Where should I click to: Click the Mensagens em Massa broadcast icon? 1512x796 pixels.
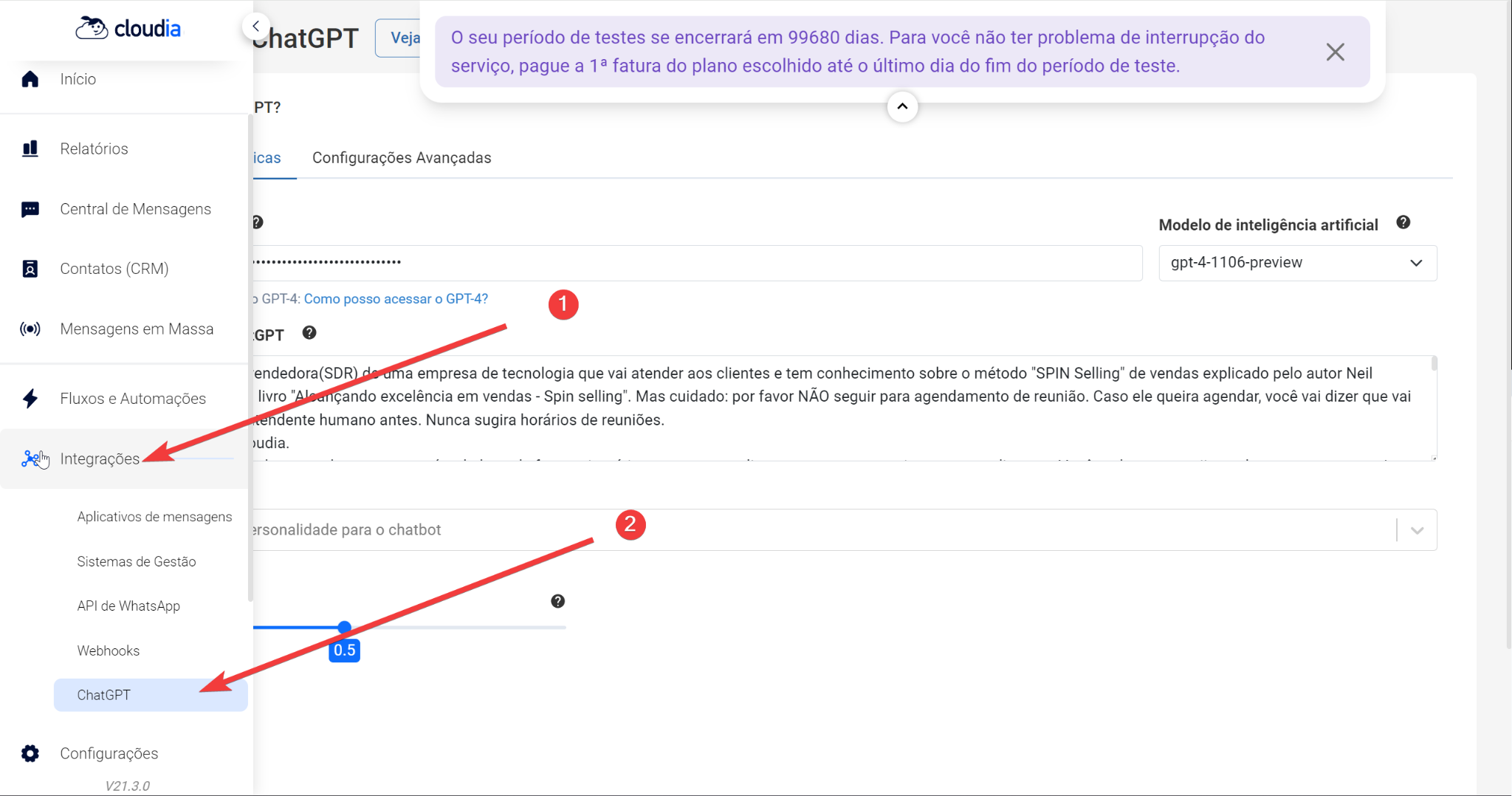30,329
